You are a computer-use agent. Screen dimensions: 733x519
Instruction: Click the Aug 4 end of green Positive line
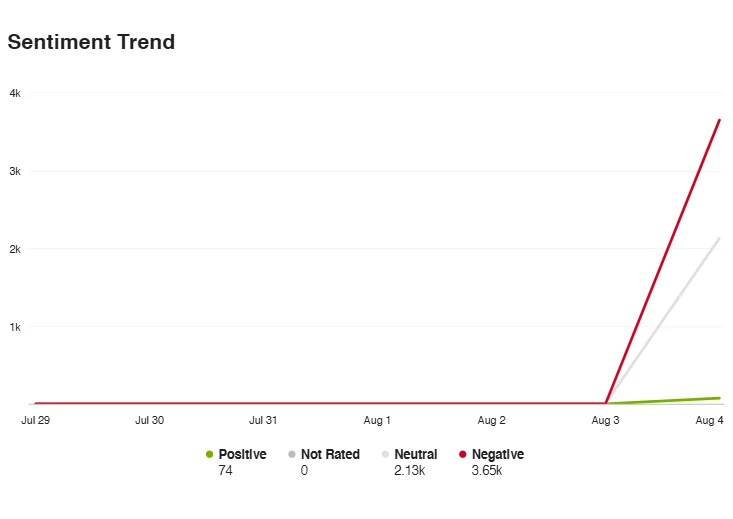click(x=720, y=398)
